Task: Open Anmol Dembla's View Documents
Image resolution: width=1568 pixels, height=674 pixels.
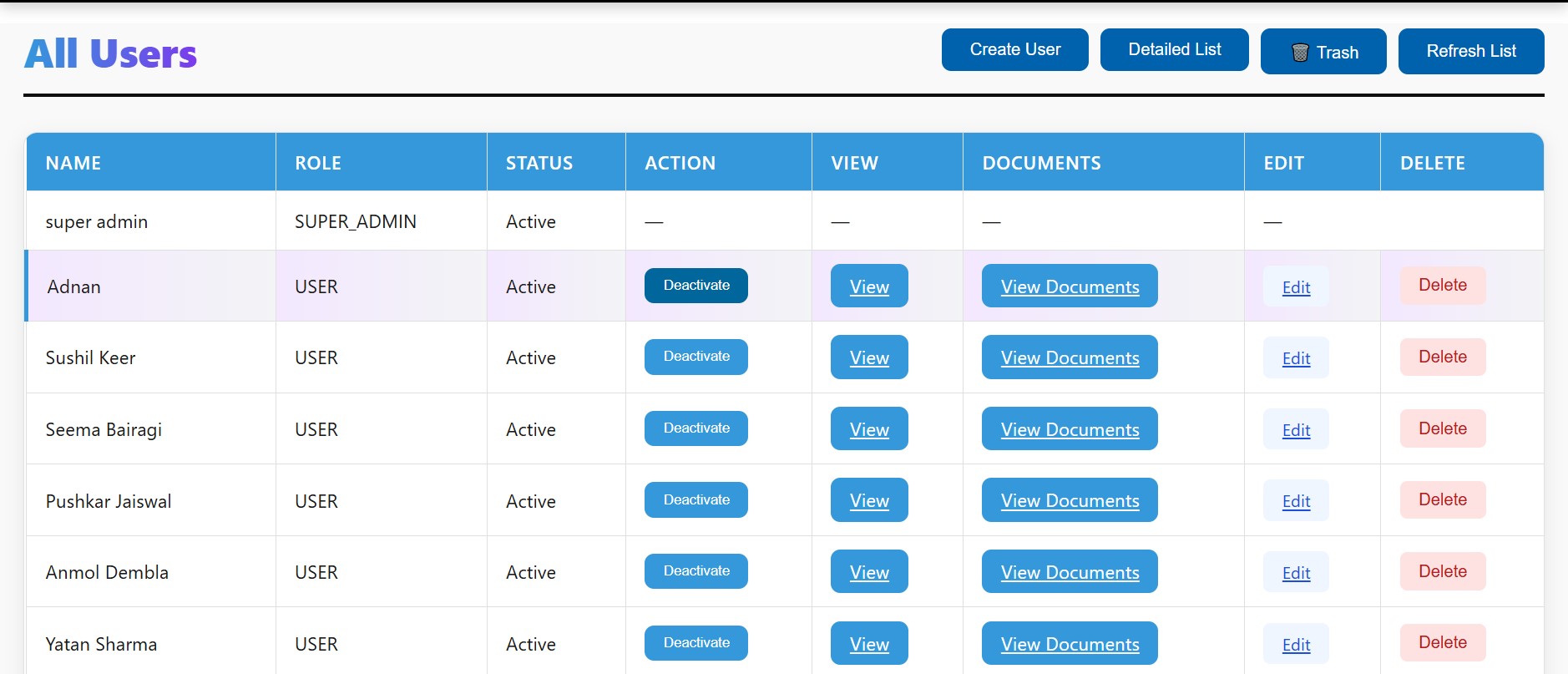Action: point(1070,571)
